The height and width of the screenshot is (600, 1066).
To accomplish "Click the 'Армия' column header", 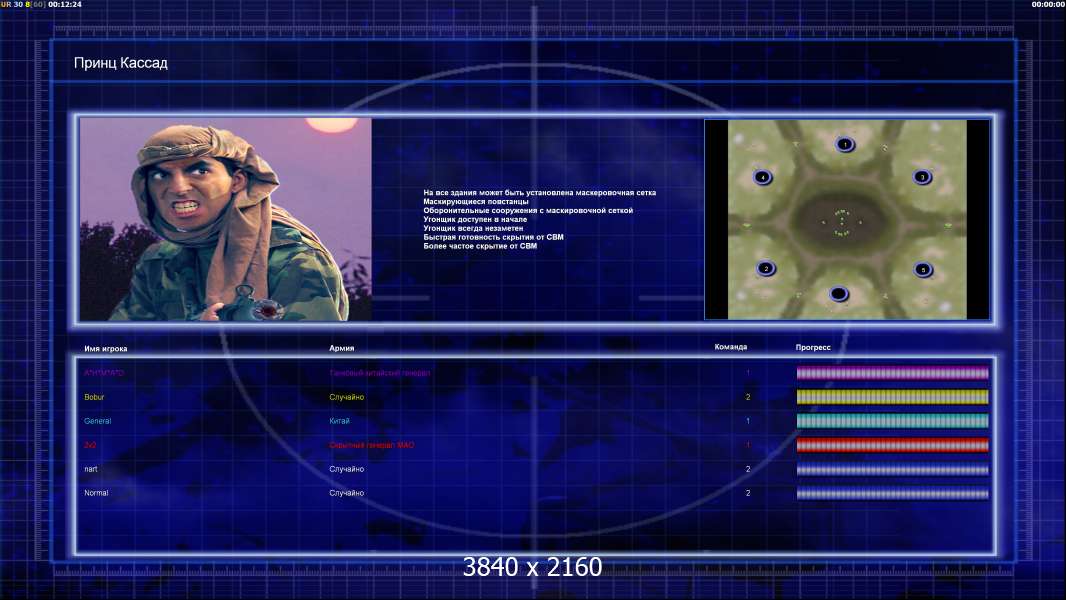I will pos(341,348).
